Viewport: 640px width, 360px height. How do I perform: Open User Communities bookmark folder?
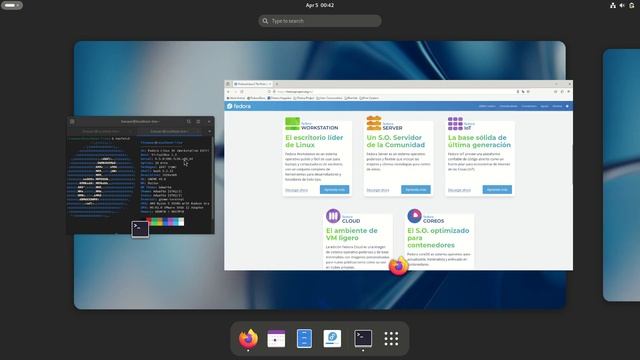click(329, 98)
